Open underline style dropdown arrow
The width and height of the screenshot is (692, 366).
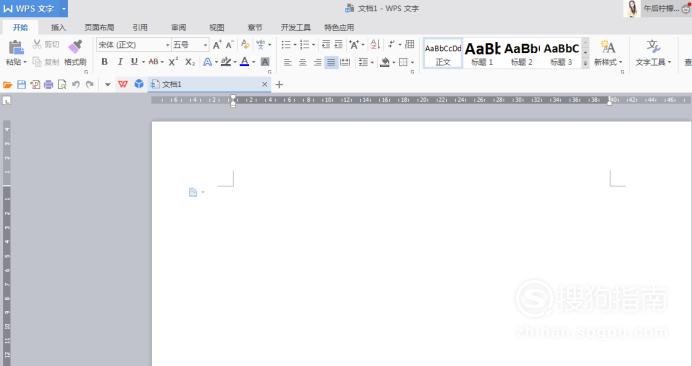(143, 62)
